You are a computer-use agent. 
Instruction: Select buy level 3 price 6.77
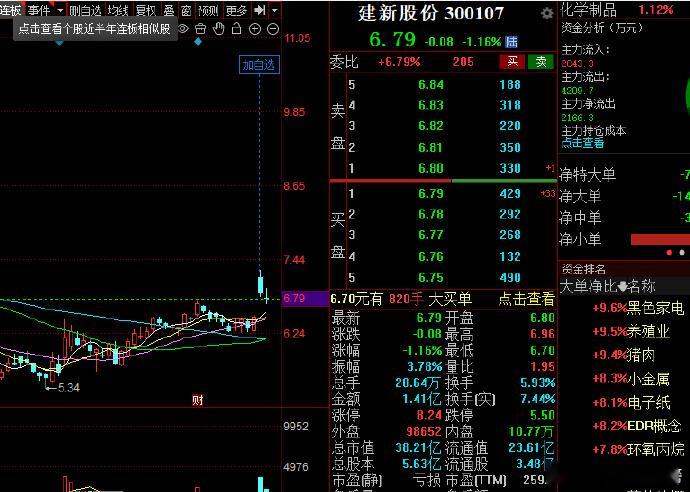(431, 235)
